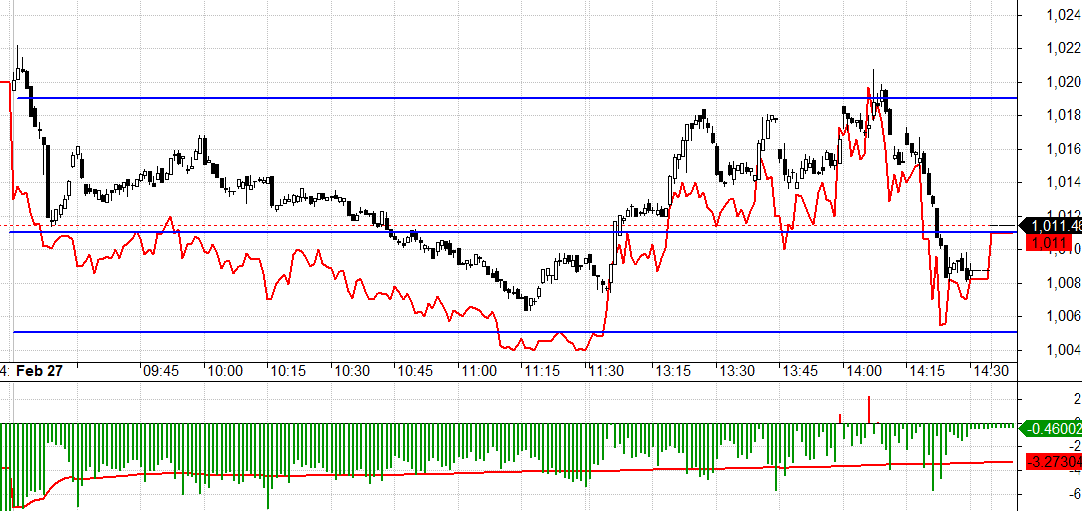Click the -6 label on indicator axis

tap(1071, 494)
